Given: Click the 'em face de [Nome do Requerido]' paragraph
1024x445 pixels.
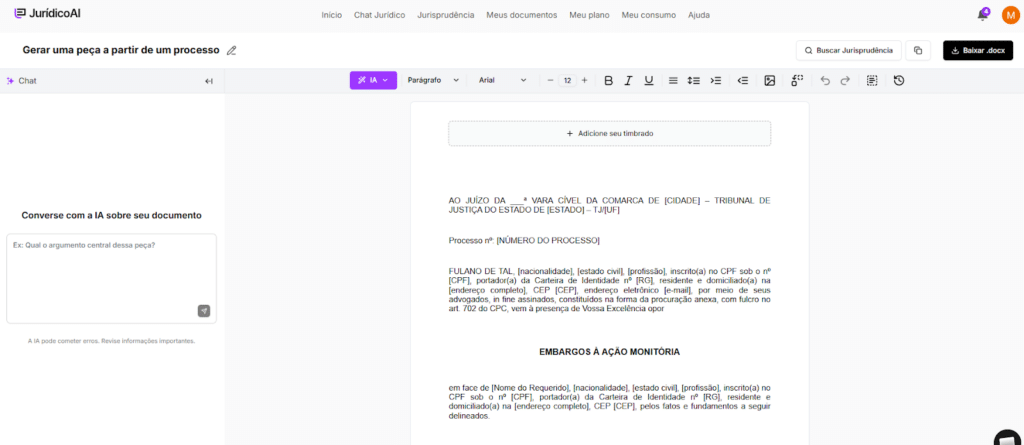Looking at the screenshot, I should click(609, 402).
